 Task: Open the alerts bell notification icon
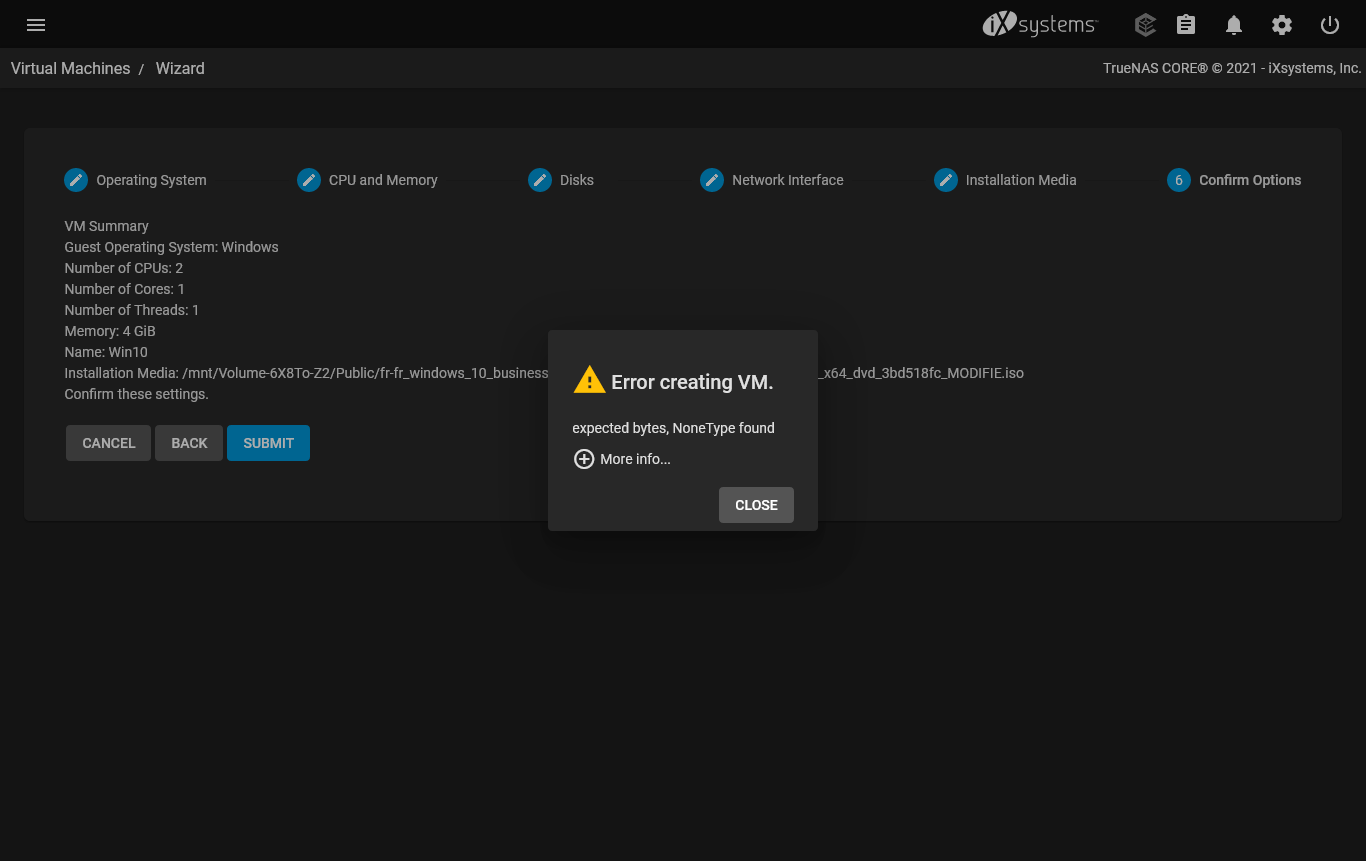click(1234, 25)
